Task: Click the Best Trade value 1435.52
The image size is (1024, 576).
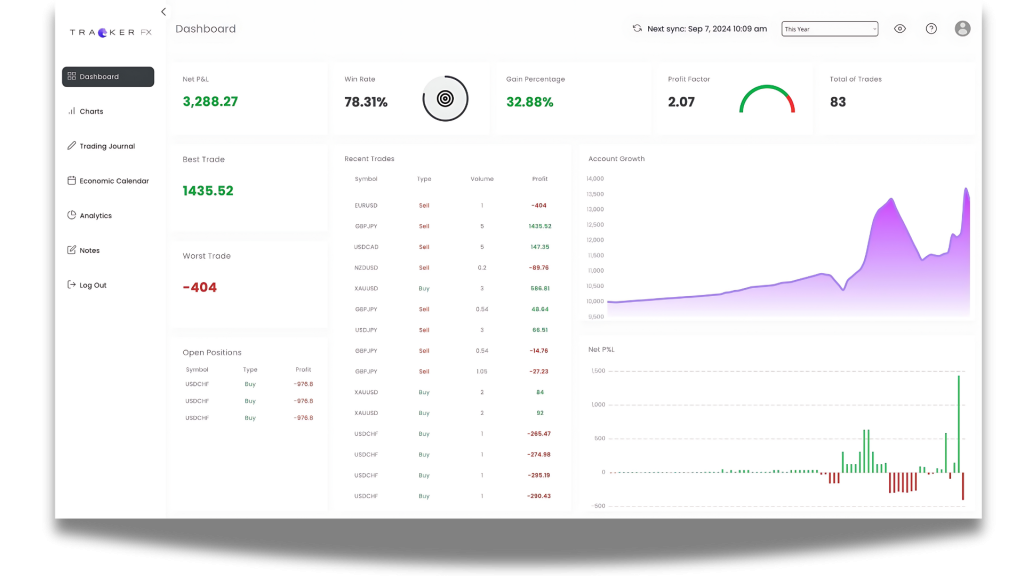Action: 210,190
